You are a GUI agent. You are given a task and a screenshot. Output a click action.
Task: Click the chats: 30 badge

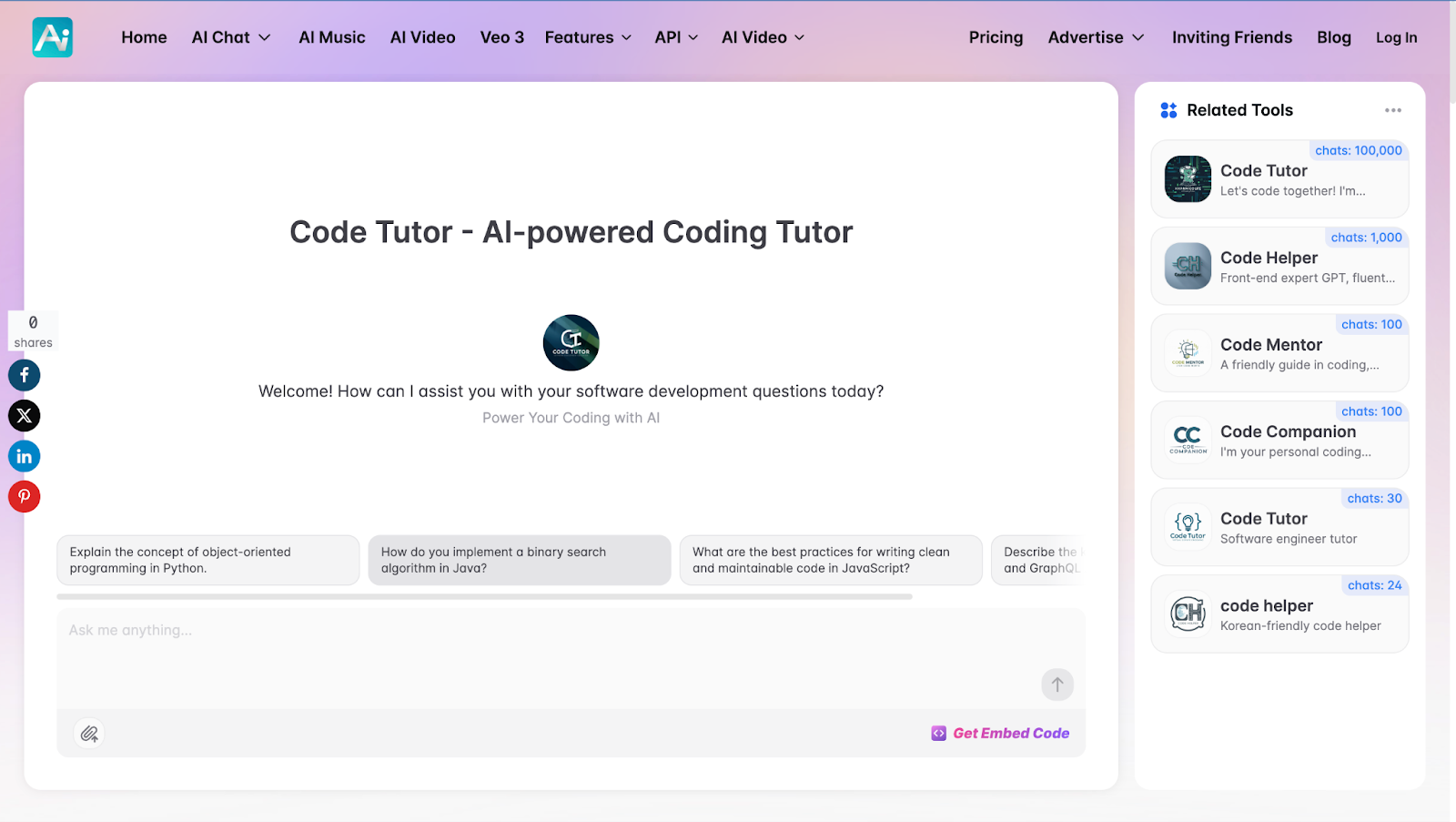click(1374, 498)
